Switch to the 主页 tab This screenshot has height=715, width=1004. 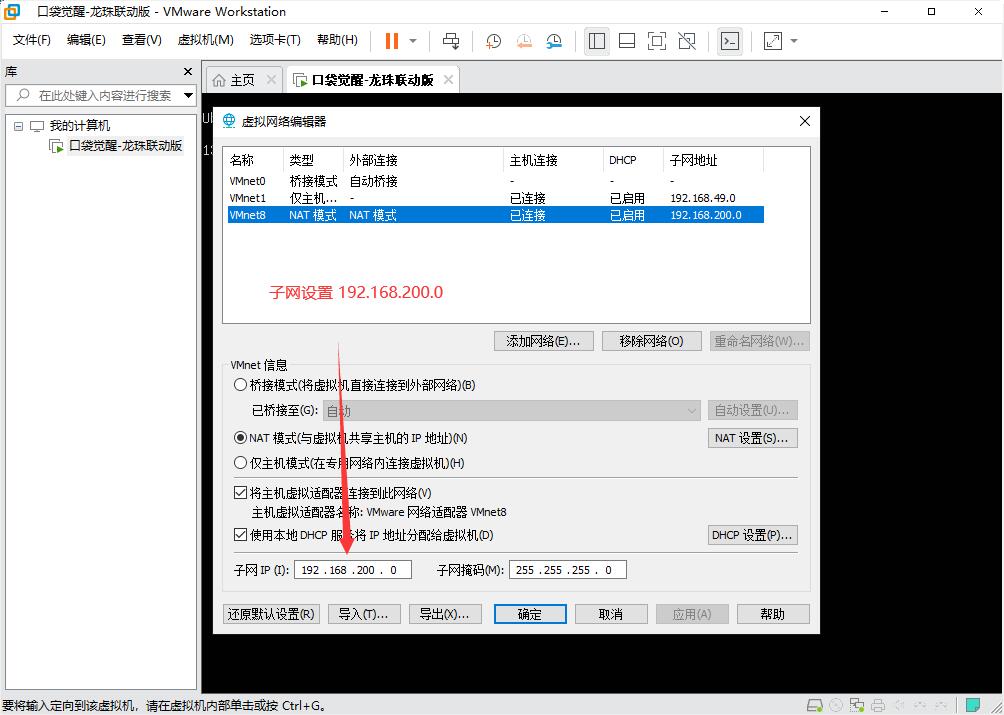coord(234,80)
